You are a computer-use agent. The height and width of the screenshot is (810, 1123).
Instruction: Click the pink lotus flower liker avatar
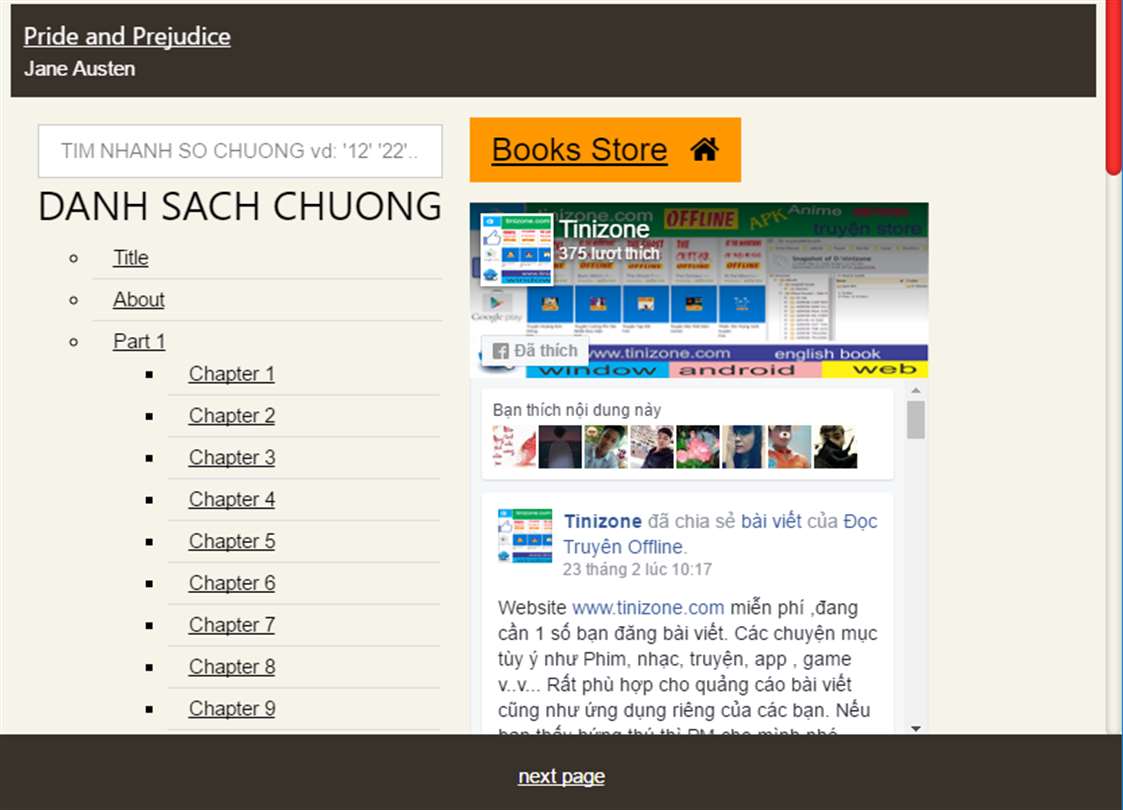click(x=698, y=447)
